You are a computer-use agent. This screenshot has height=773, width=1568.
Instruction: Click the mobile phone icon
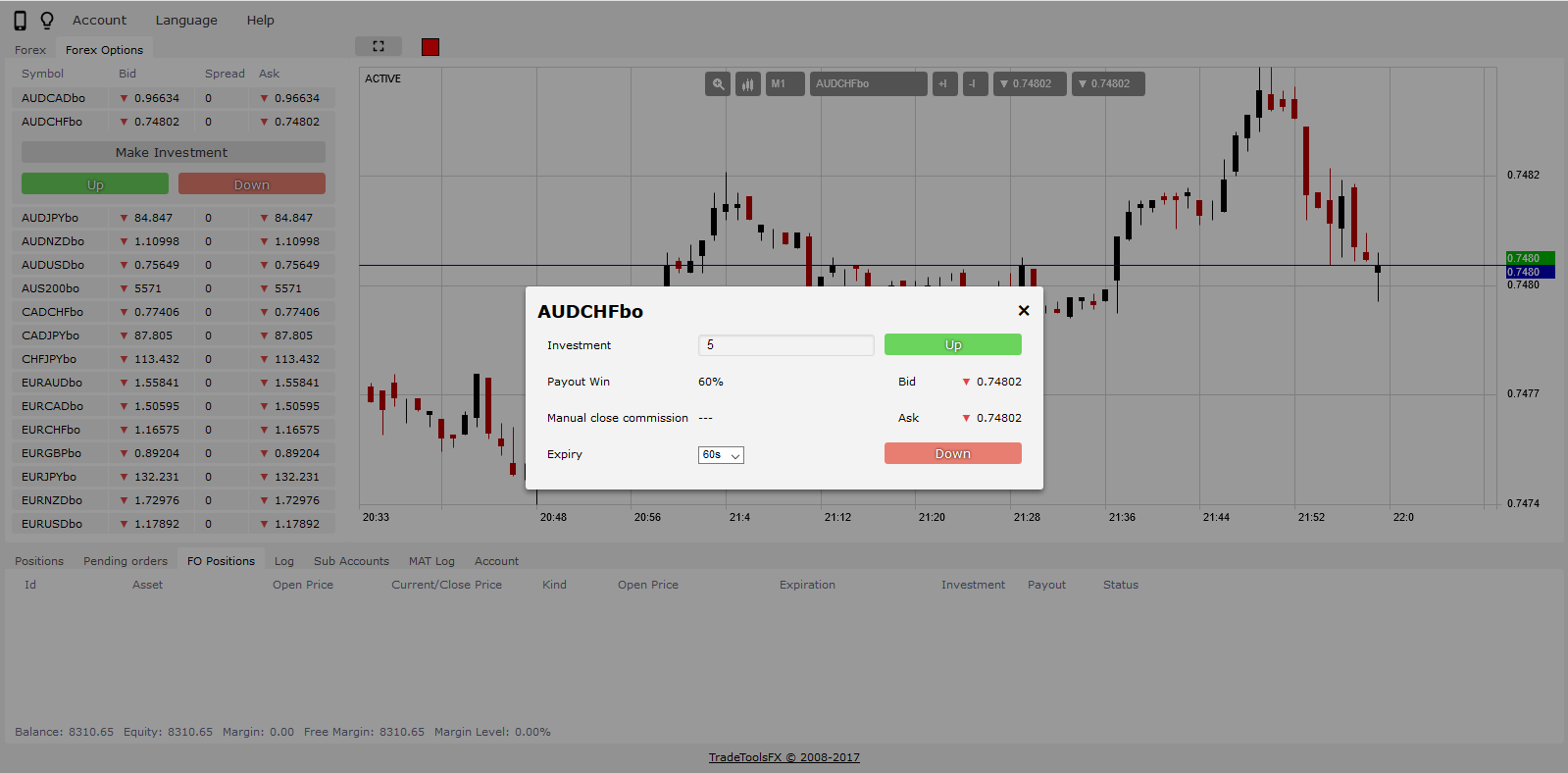[20, 21]
